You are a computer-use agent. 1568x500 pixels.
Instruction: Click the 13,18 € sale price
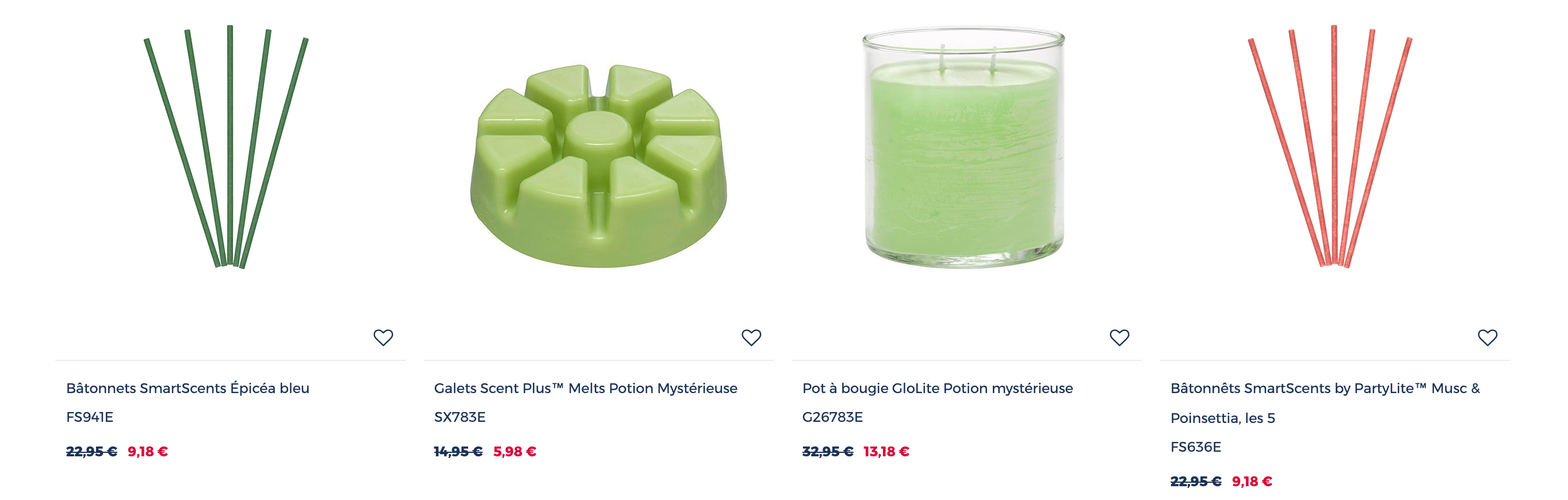coord(886,451)
